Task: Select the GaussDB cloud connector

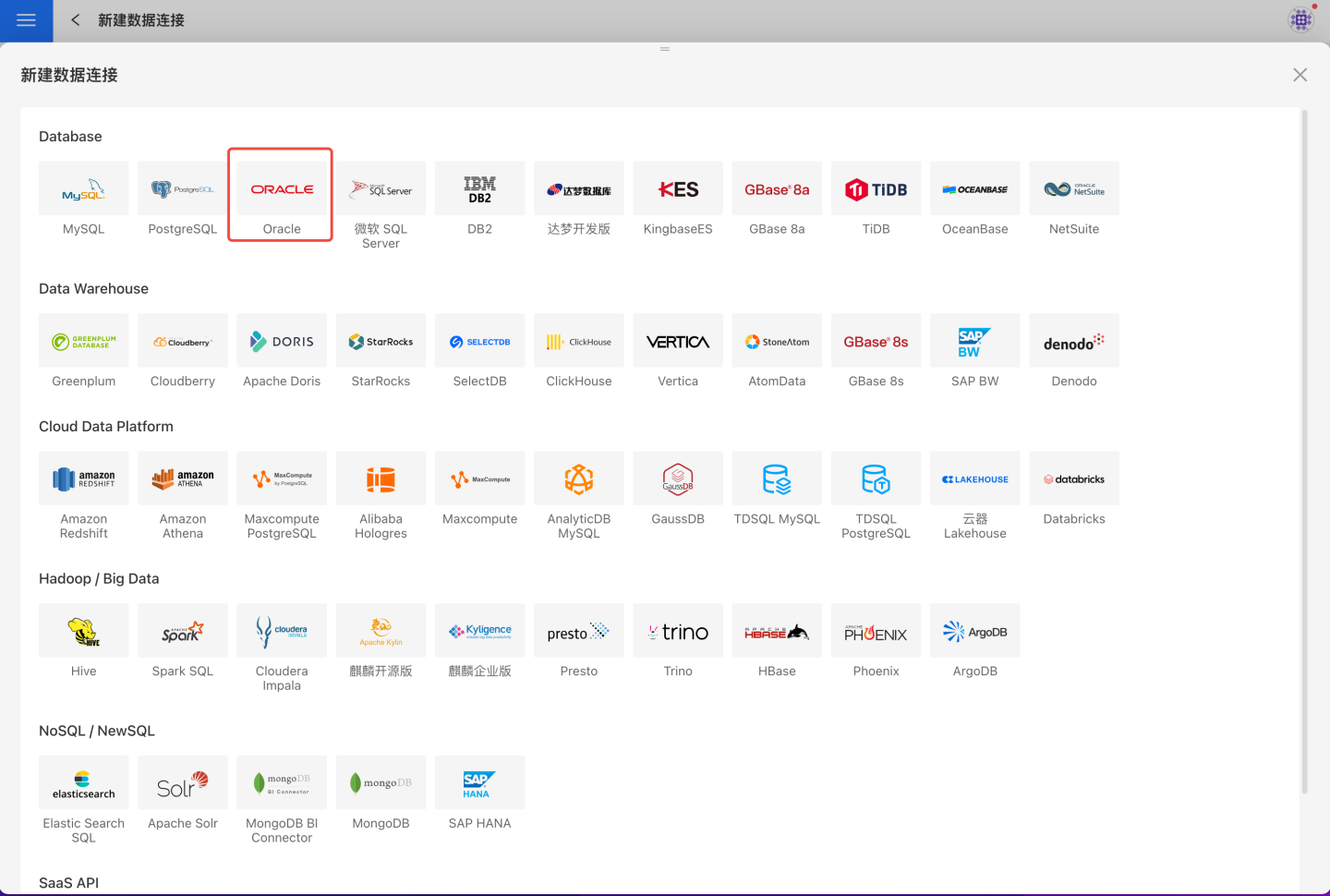Action: pyautogui.click(x=677, y=479)
